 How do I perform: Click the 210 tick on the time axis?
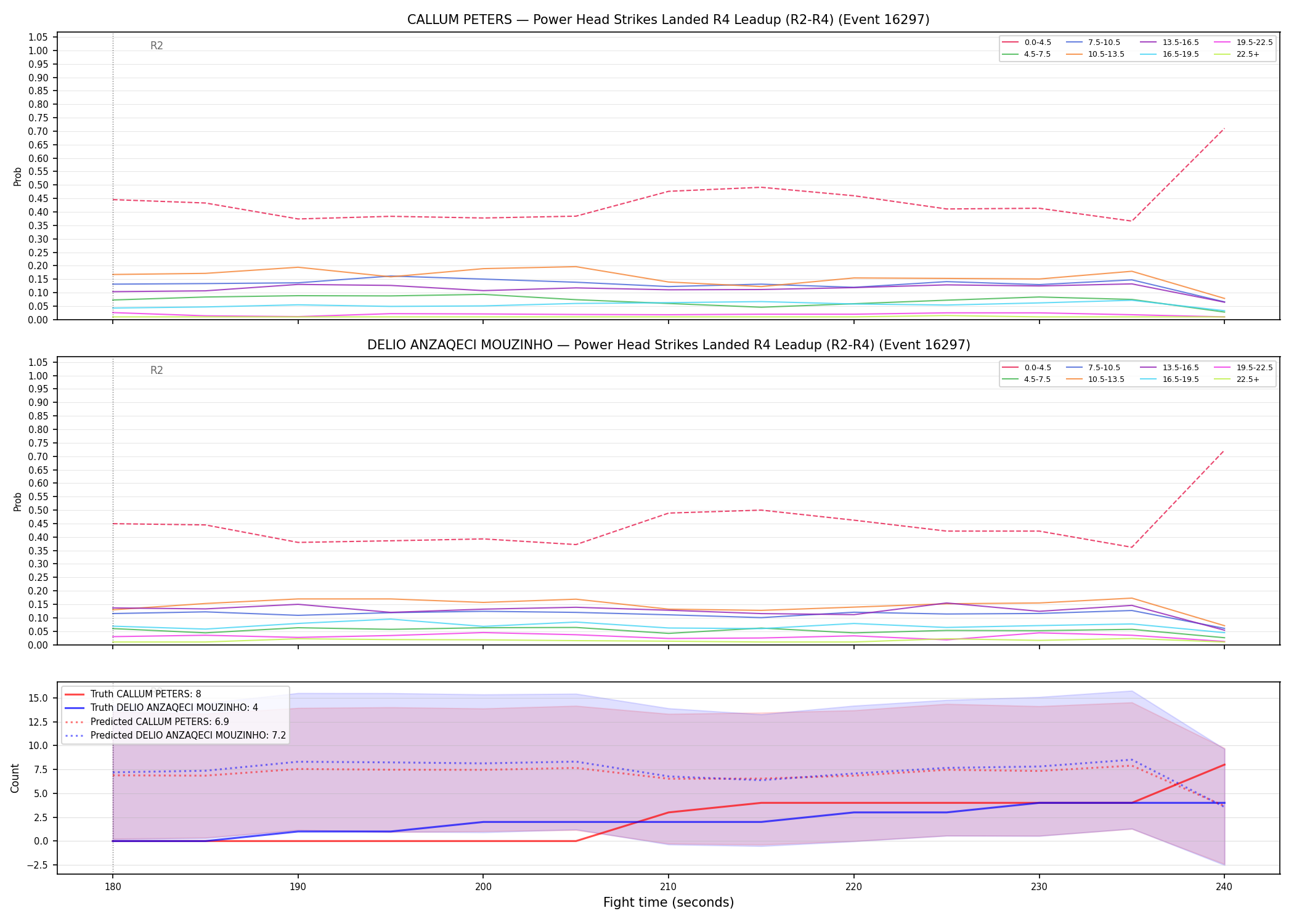669,887
